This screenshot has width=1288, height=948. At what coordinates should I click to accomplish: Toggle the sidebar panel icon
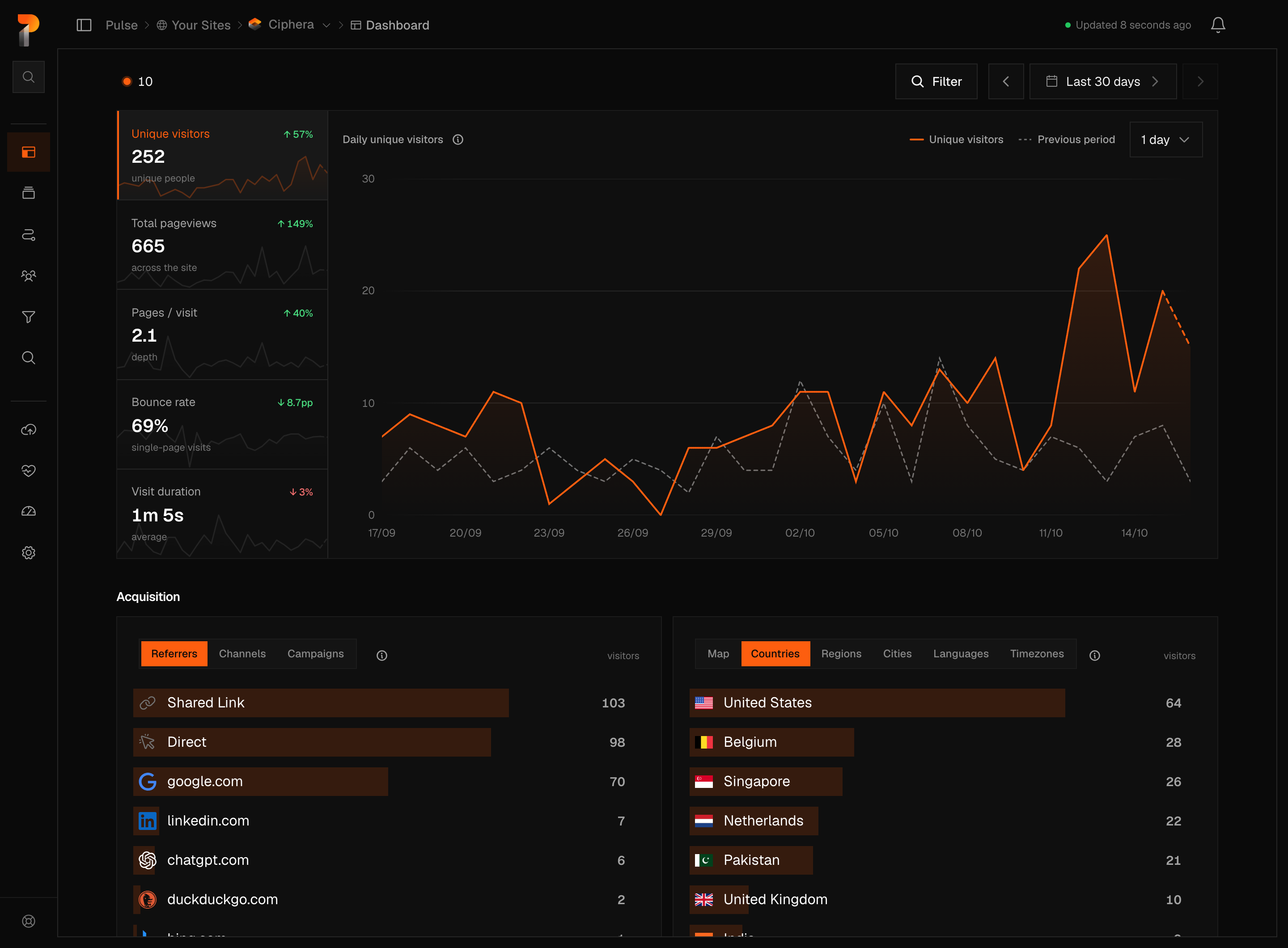(x=84, y=25)
